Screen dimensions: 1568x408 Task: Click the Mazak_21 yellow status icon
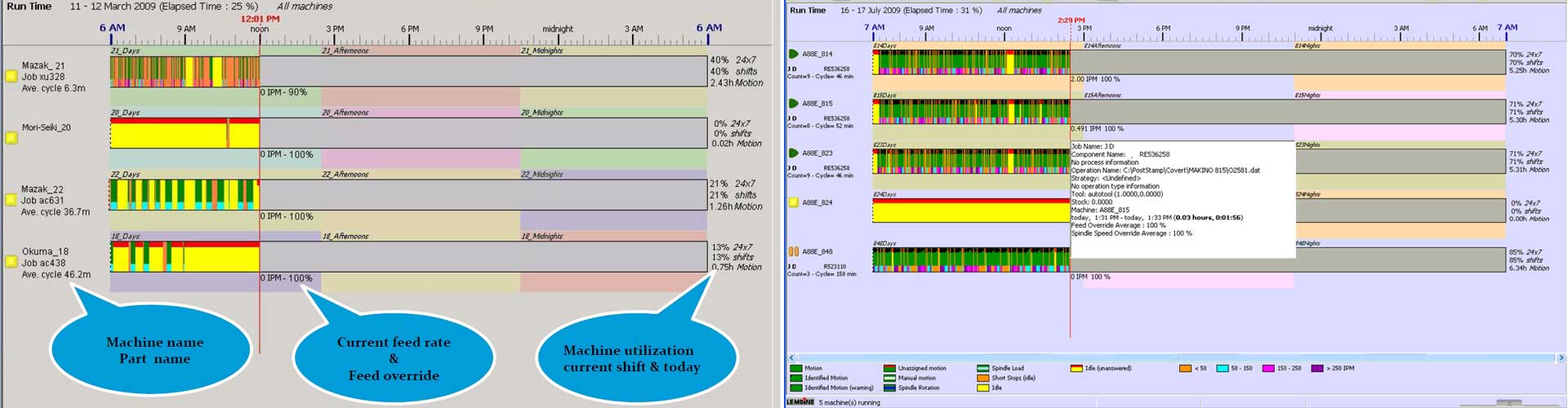point(11,76)
